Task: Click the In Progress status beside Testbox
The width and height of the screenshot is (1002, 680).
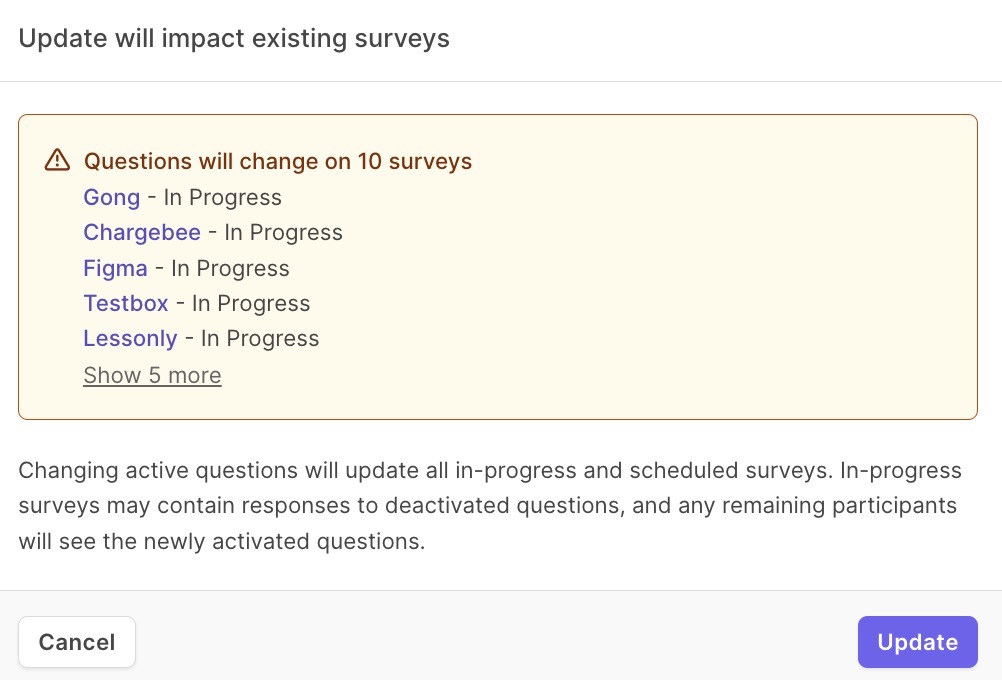Action: click(x=252, y=303)
